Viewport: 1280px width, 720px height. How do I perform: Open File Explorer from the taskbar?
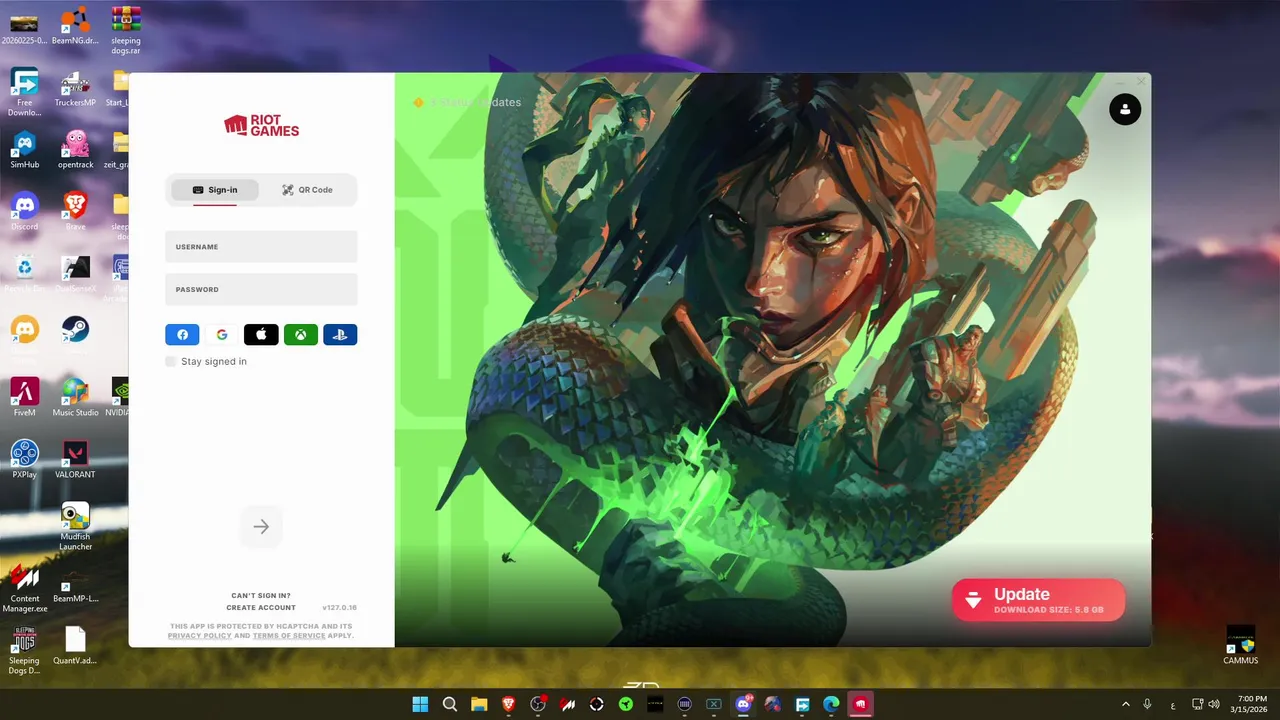tap(479, 704)
